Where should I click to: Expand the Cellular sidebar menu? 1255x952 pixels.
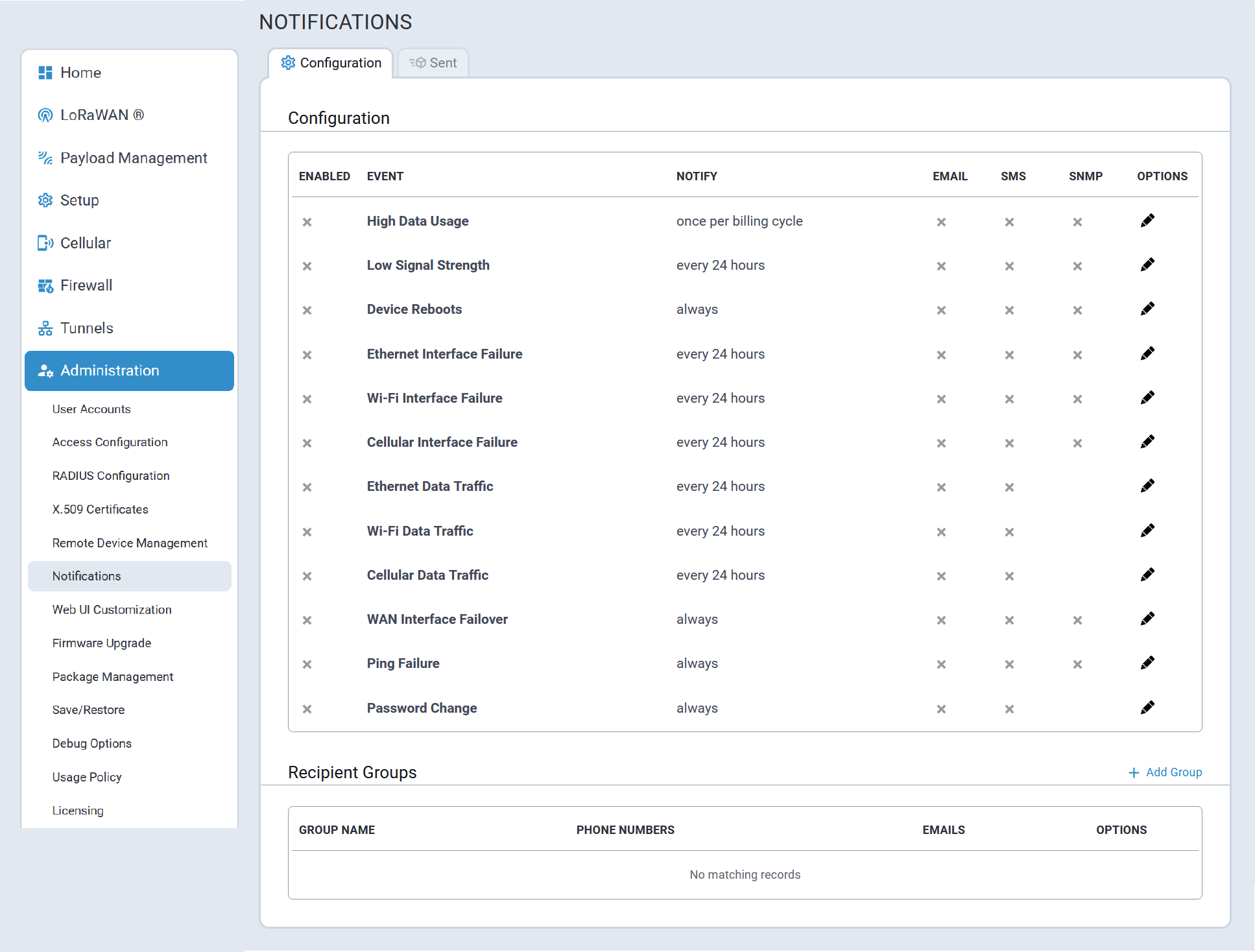click(85, 243)
